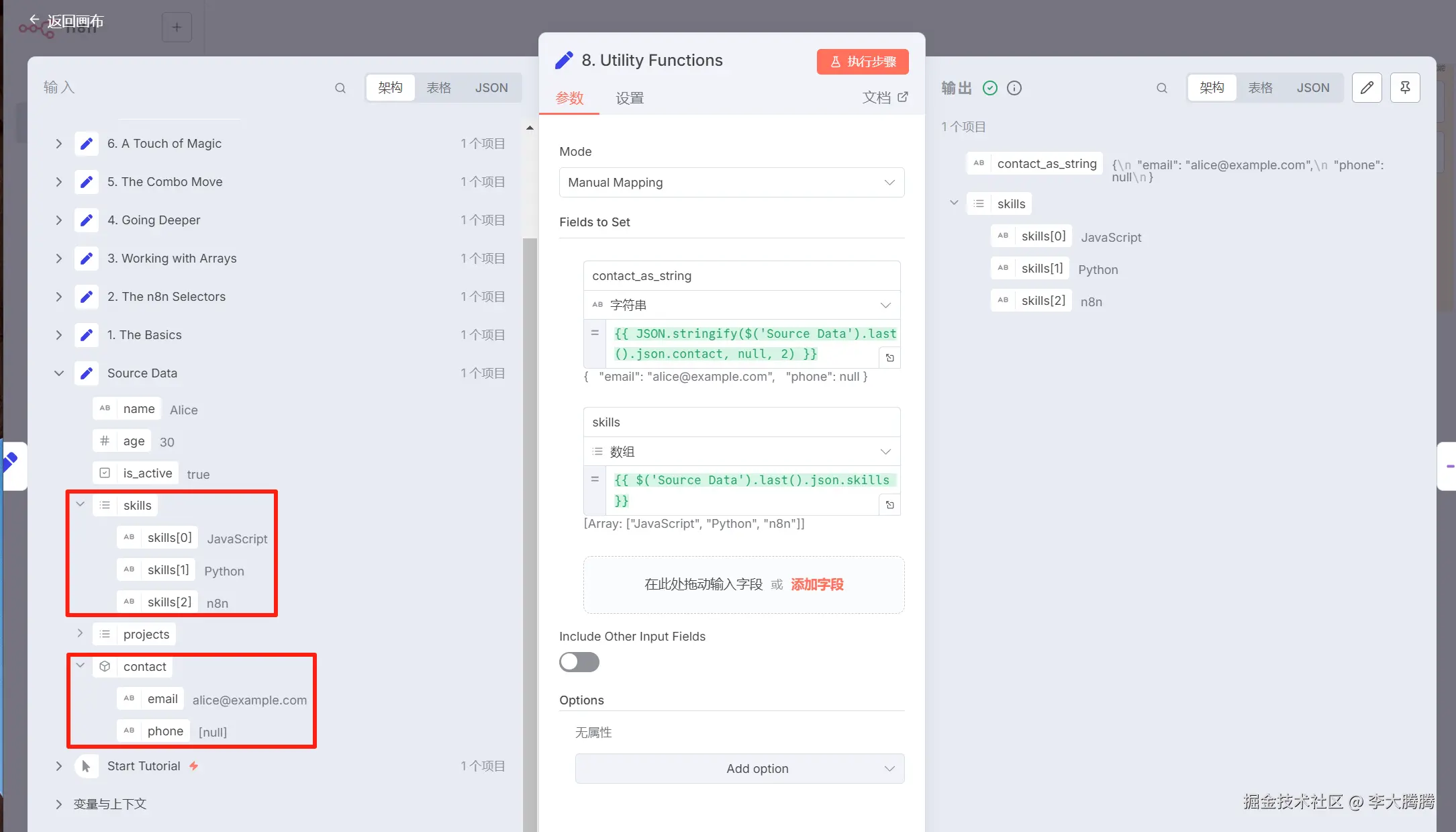Open the 设置 tab

click(x=630, y=98)
